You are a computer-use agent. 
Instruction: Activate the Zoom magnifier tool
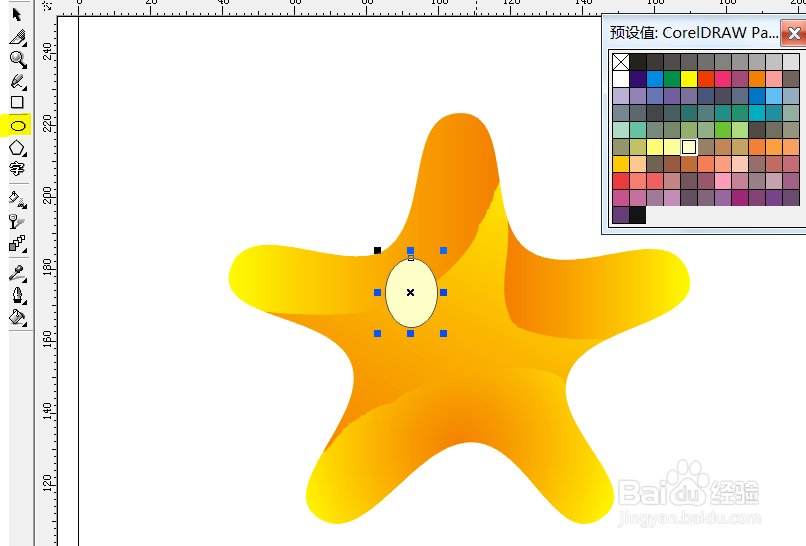[x=18, y=60]
